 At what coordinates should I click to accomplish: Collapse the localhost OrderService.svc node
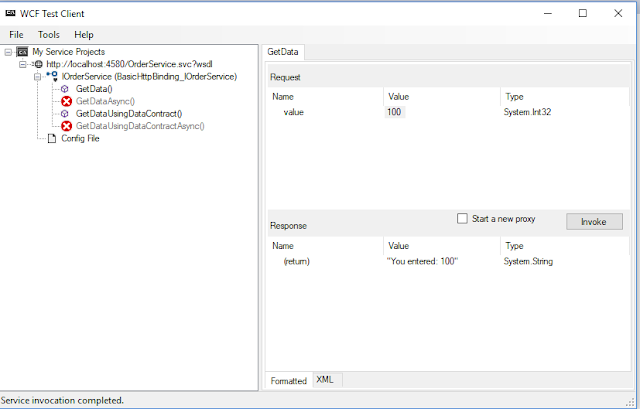(x=23, y=64)
